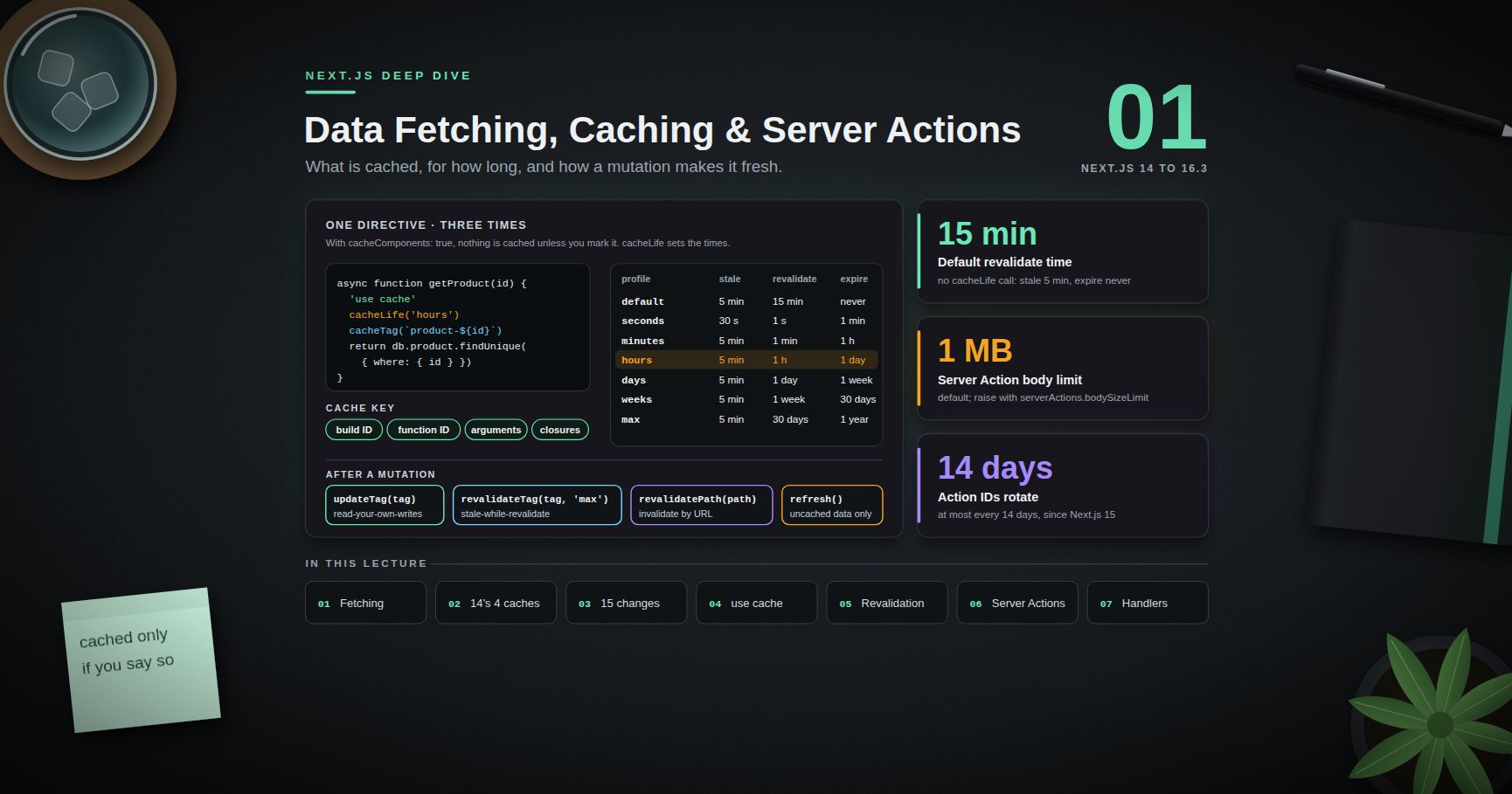
Task: Select the arguments cache key pill
Action: pyautogui.click(x=496, y=430)
